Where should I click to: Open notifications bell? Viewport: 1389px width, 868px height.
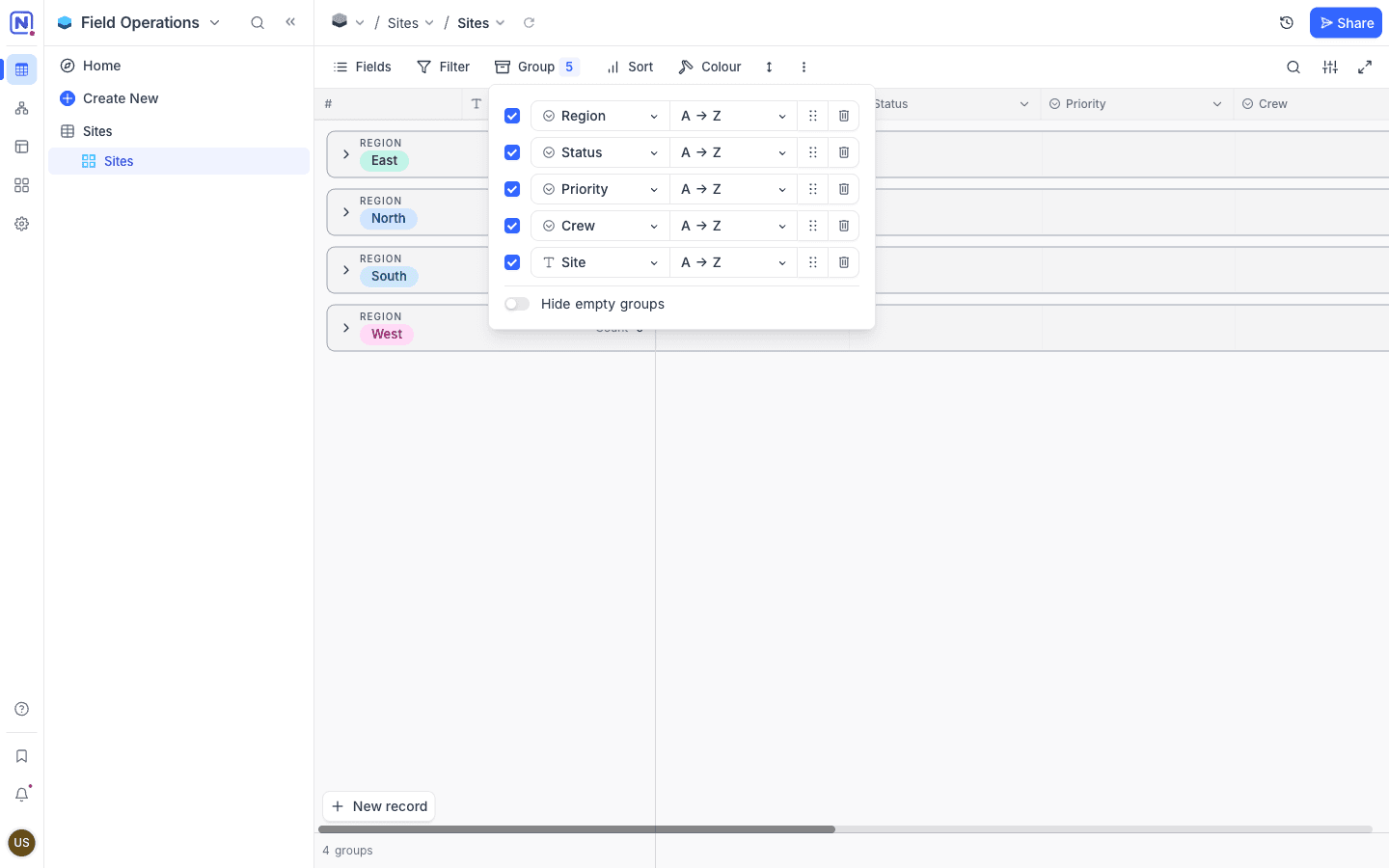[x=21, y=794]
